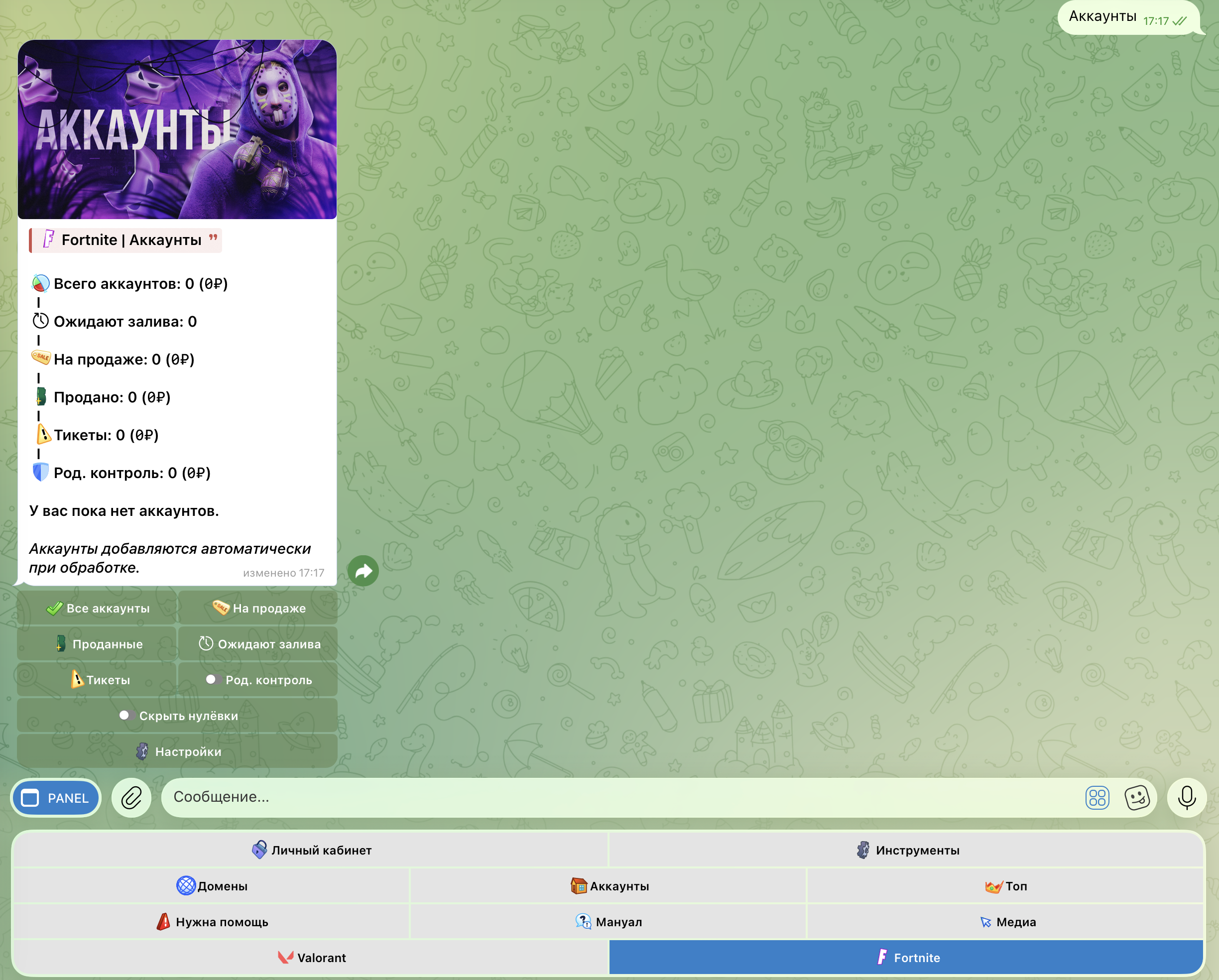Toggle the bot keyboard grid icon
Viewport: 1219px width, 980px height.
click(1097, 797)
